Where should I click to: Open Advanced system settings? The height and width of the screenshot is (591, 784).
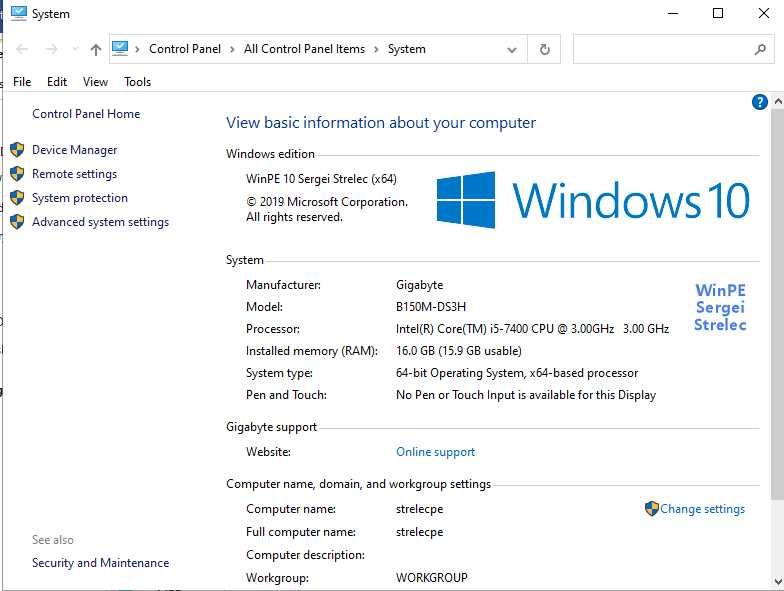click(100, 222)
